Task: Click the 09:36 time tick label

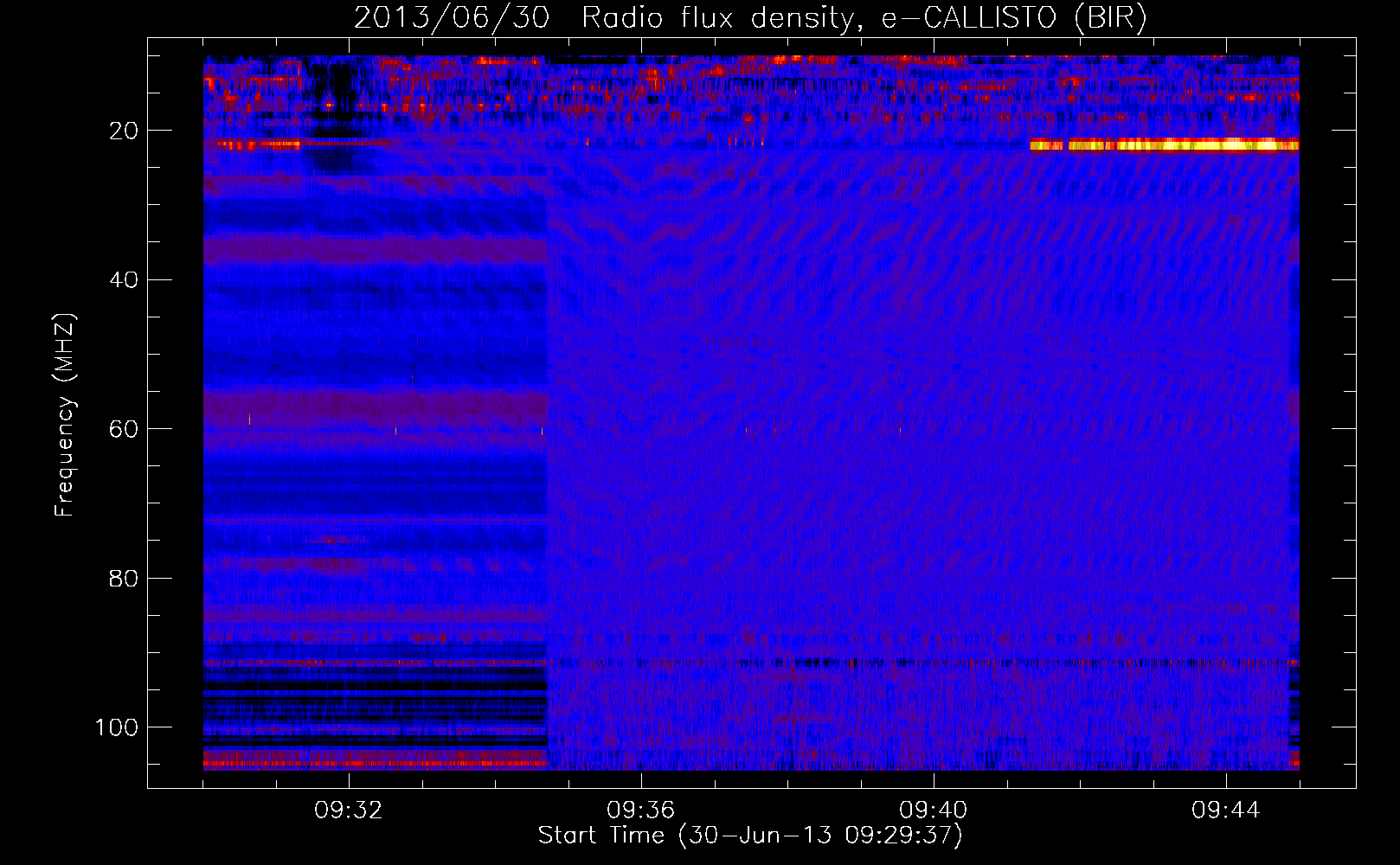Action: [x=641, y=811]
